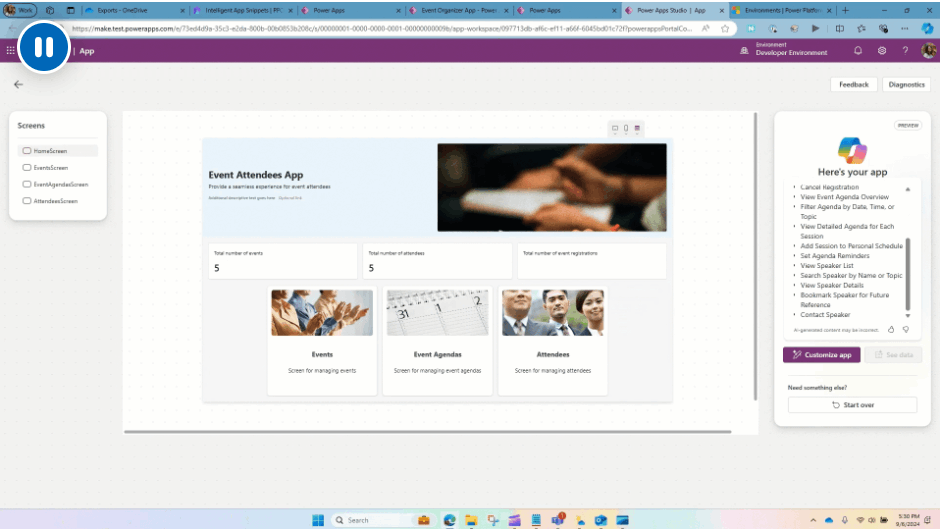Select EventAgendasScreen in Screens list
Image resolution: width=940 pixels, height=529 pixels.
pyautogui.click(x=58, y=184)
